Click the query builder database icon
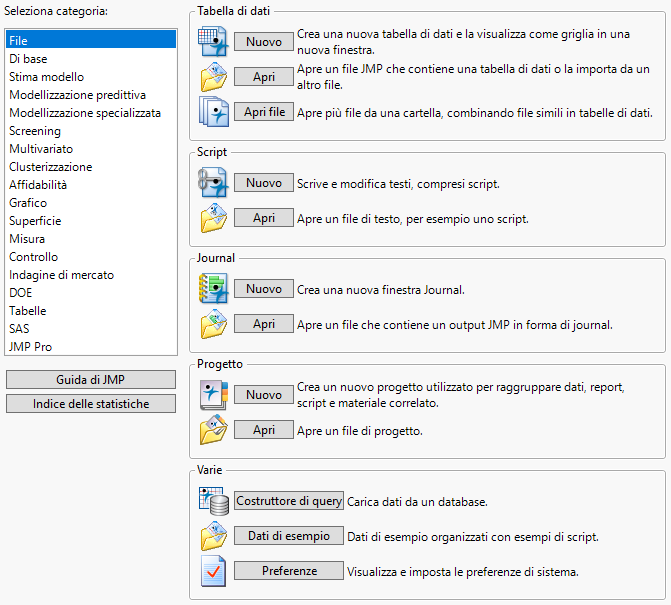Viewport: 671px width, 605px height. (x=214, y=501)
